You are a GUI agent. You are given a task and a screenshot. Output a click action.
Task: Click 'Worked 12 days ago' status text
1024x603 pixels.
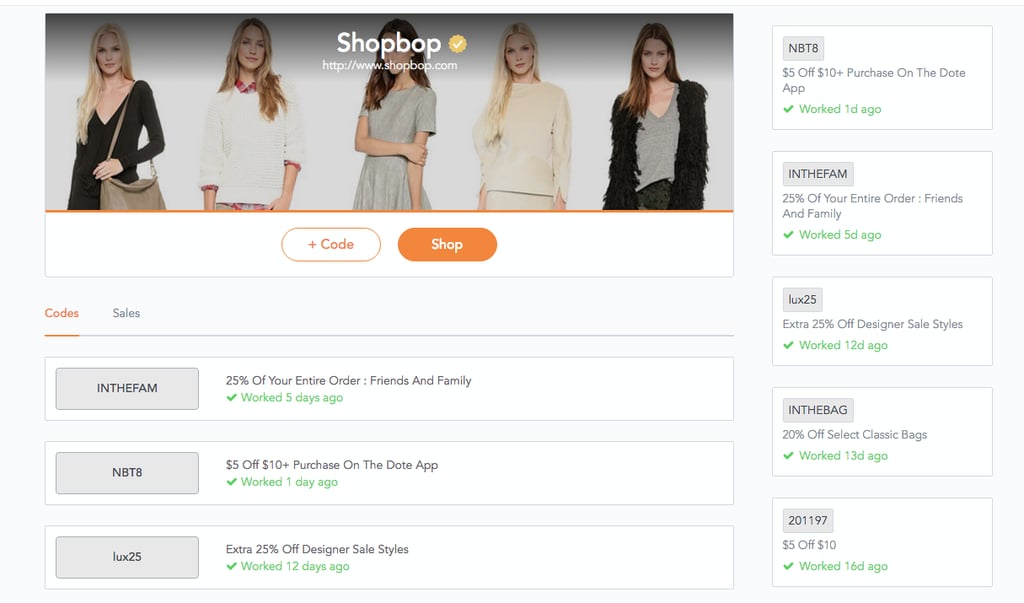pos(295,566)
